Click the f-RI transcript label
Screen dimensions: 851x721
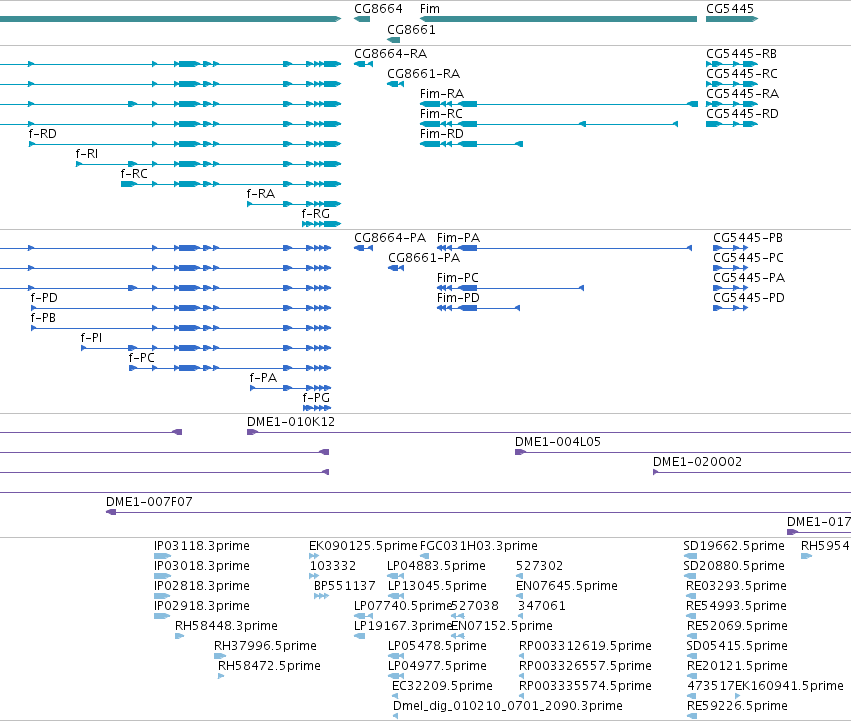(87, 154)
